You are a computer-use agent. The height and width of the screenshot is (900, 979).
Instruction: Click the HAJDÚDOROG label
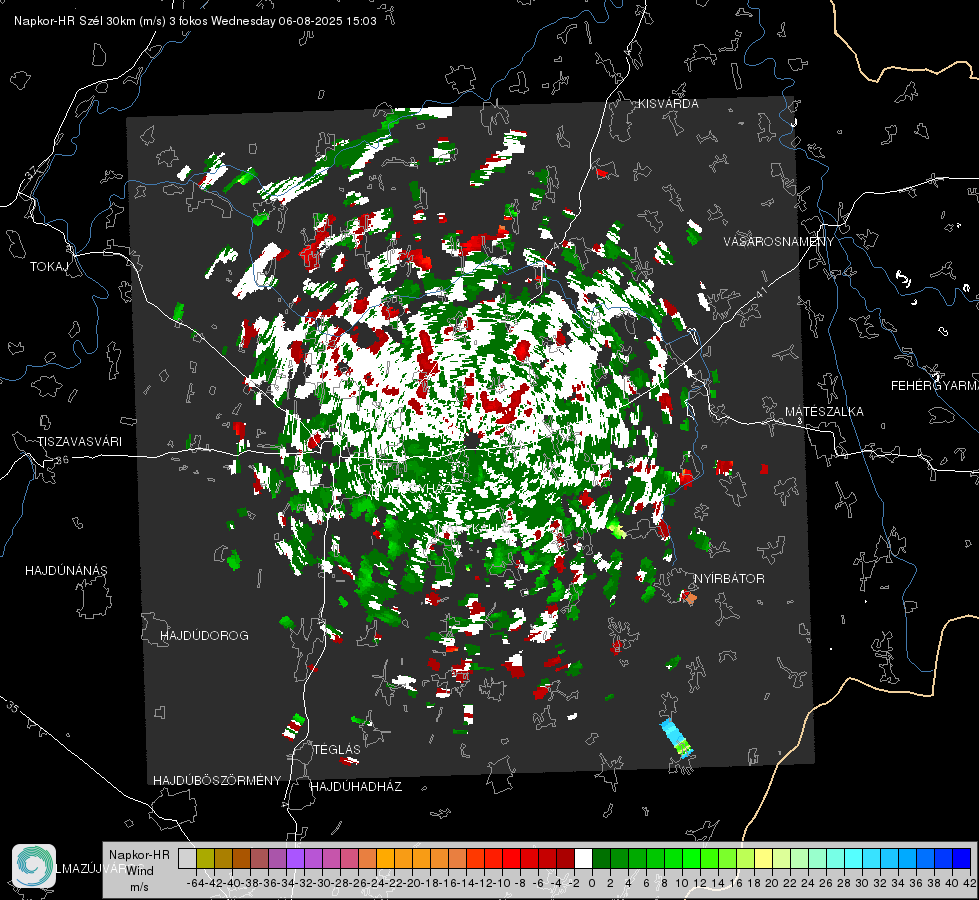click(x=204, y=635)
